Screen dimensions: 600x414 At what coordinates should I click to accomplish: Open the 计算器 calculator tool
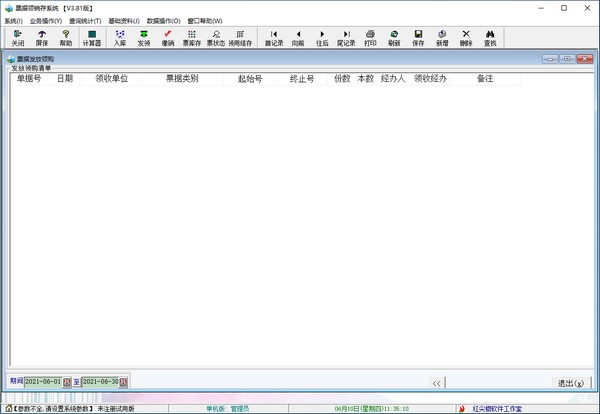(x=92, y=38)
